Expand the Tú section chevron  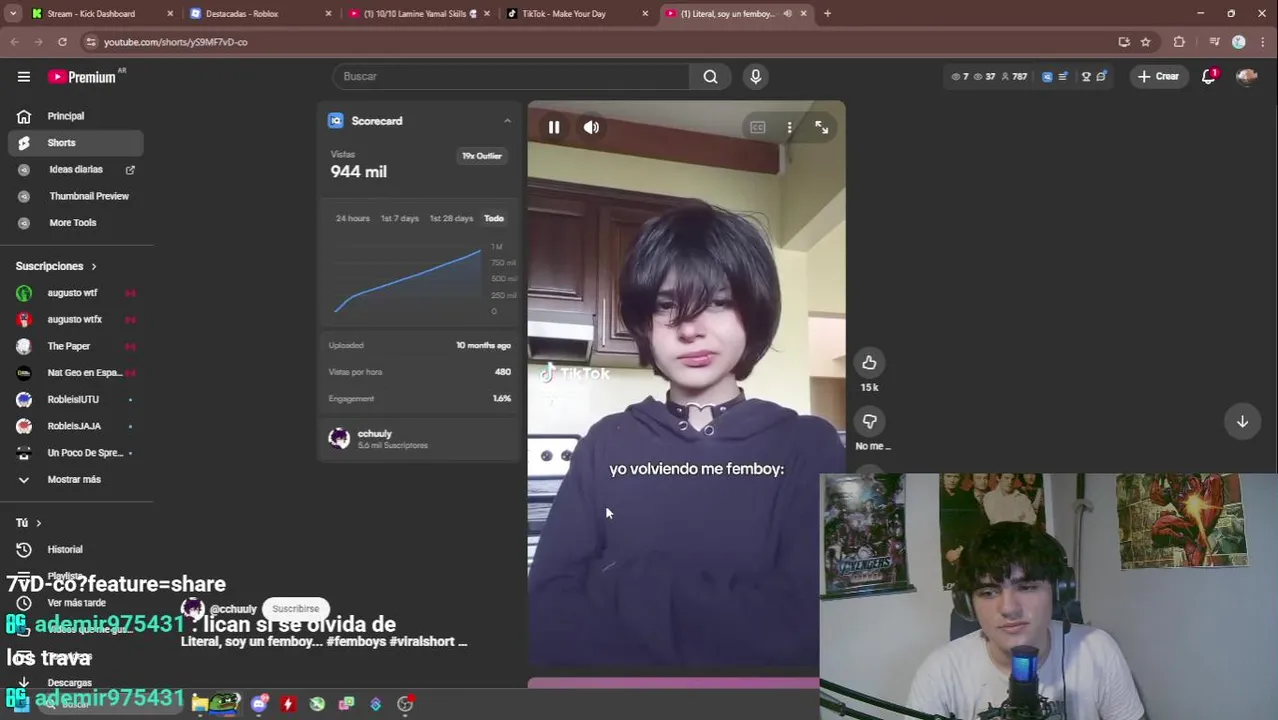click(38, 523)
